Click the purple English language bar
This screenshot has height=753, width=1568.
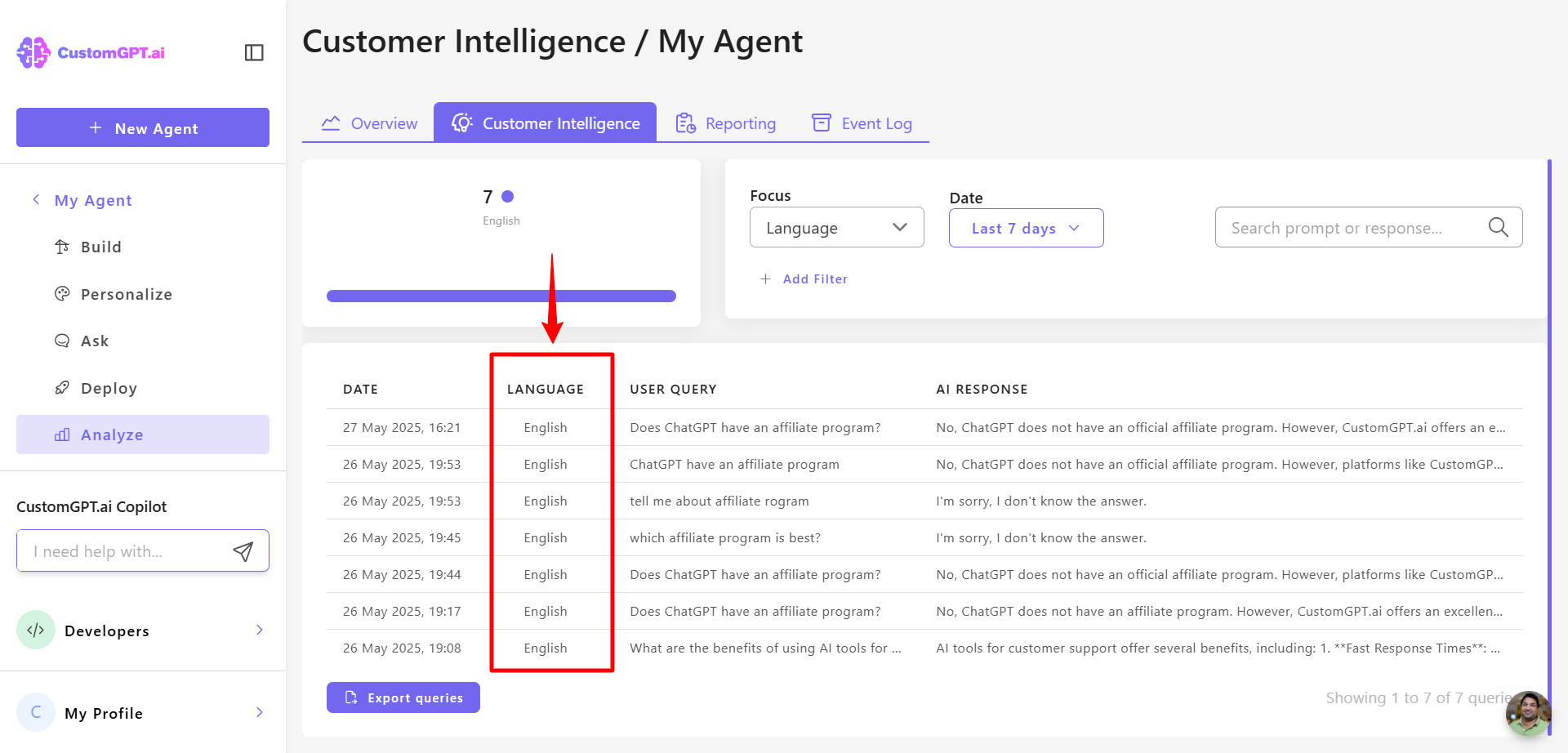pos(501,296)
